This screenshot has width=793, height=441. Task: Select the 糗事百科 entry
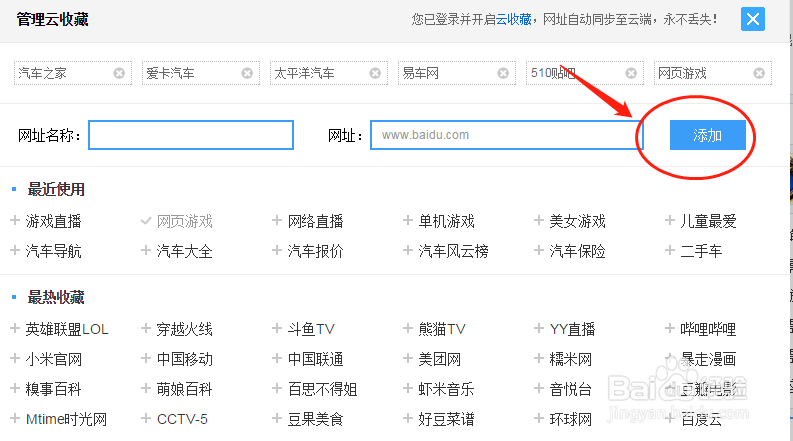(x=54, y=389)
